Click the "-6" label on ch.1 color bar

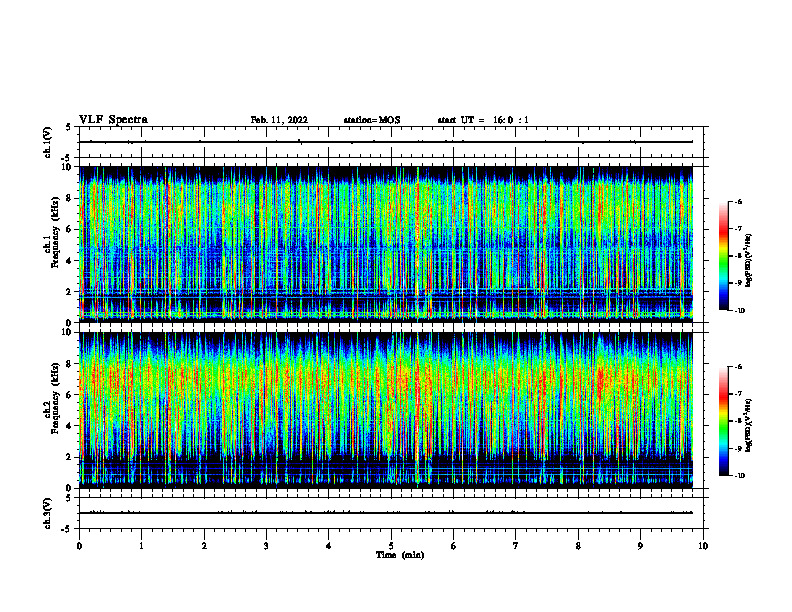pos(738,201)
